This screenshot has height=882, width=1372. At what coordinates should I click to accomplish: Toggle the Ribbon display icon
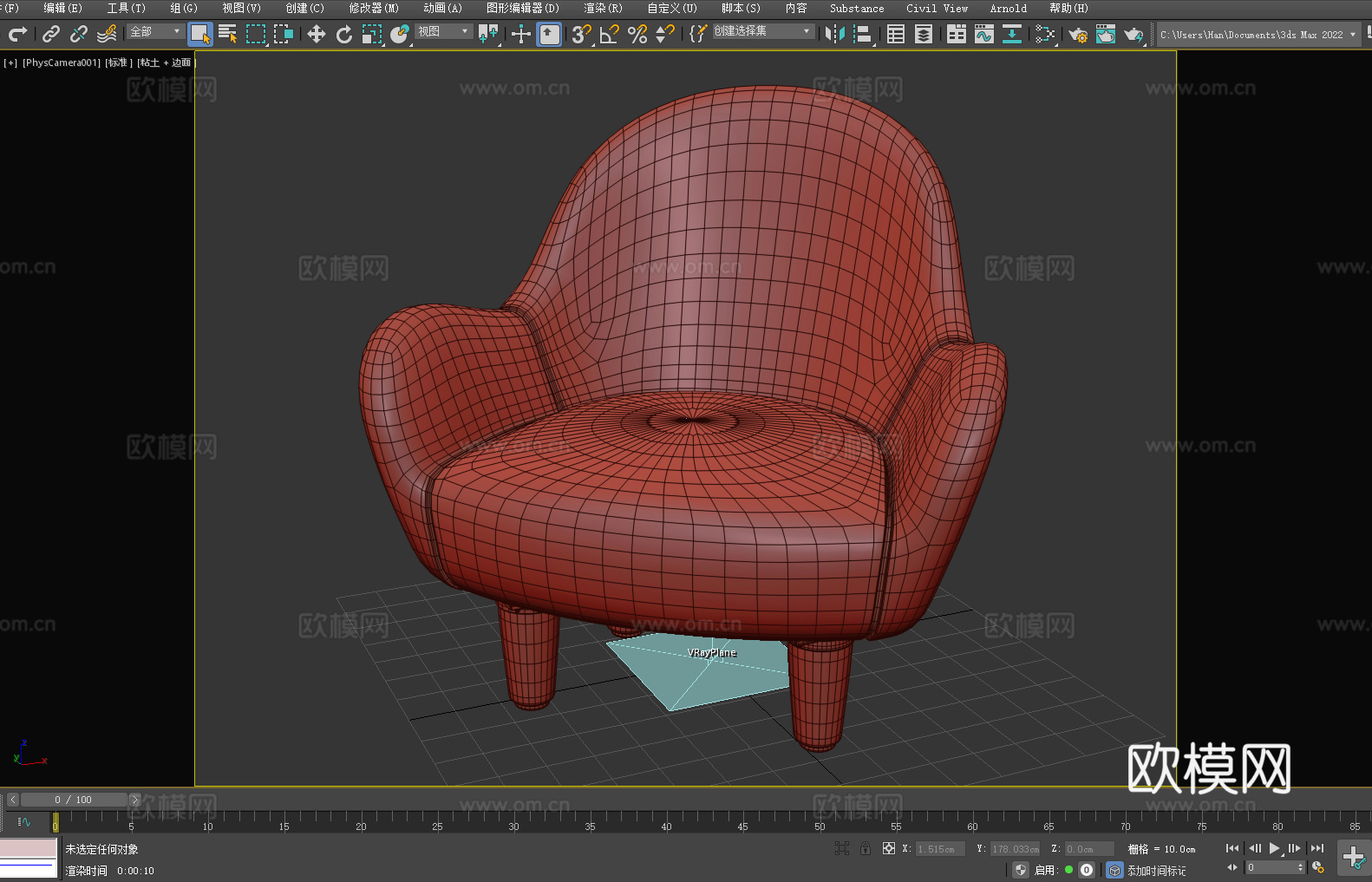(x=957, y=34)
